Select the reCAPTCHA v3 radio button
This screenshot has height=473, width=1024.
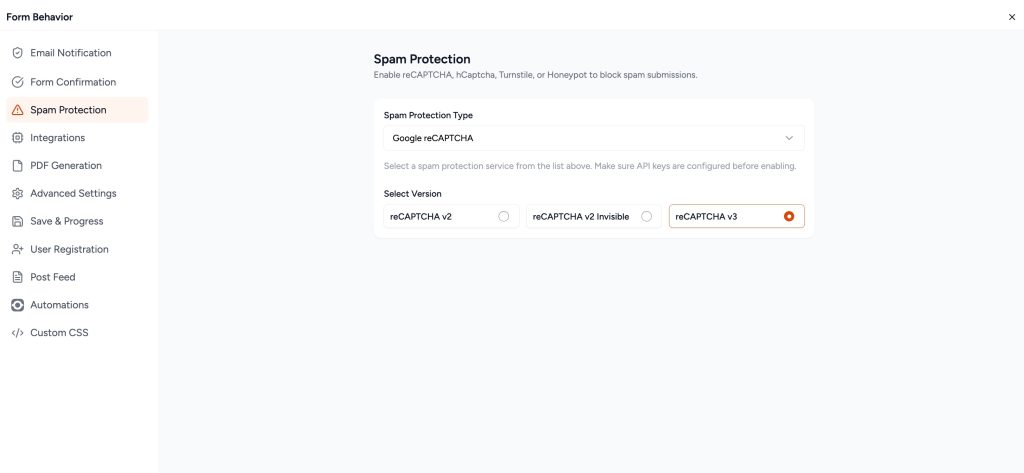pyautogui.click(x=789, y=216)
